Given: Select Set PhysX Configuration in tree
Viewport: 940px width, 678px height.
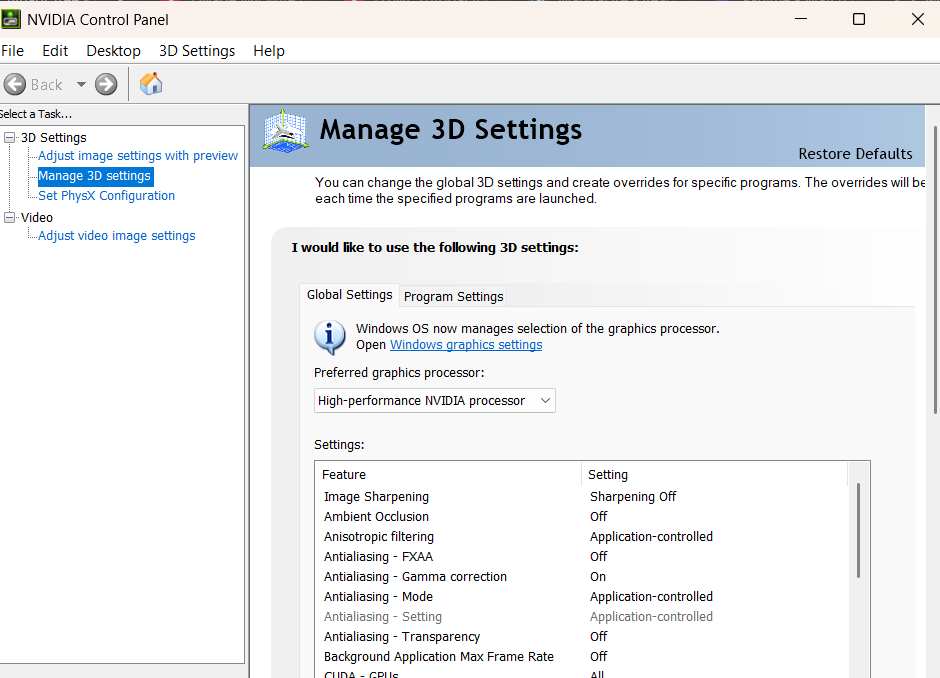Looking at the screenshot, I should [x=106, y=196].
